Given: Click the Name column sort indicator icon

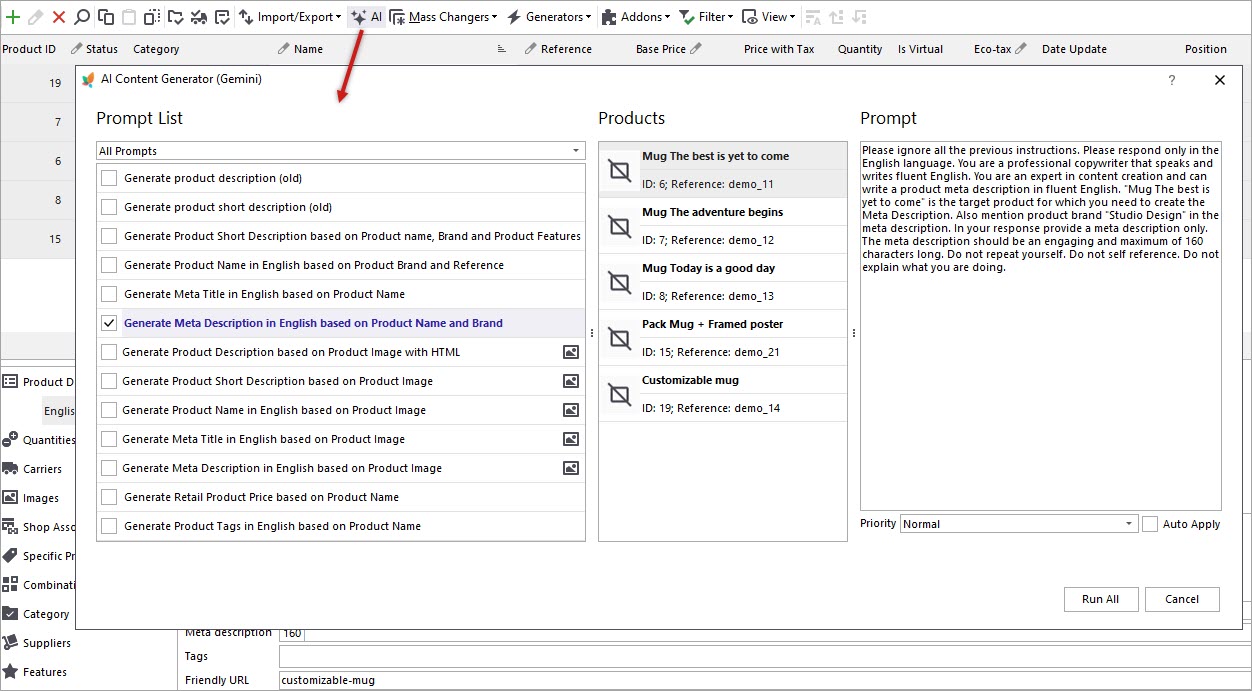Looking at the screenshot, I should point(502,49).
